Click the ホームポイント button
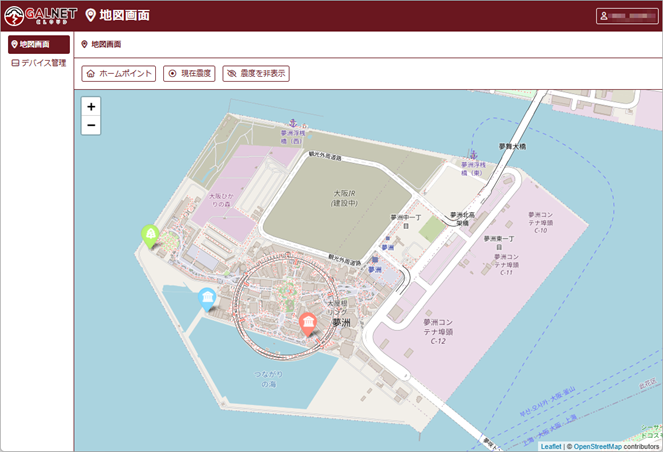 (x=119, y=74)
